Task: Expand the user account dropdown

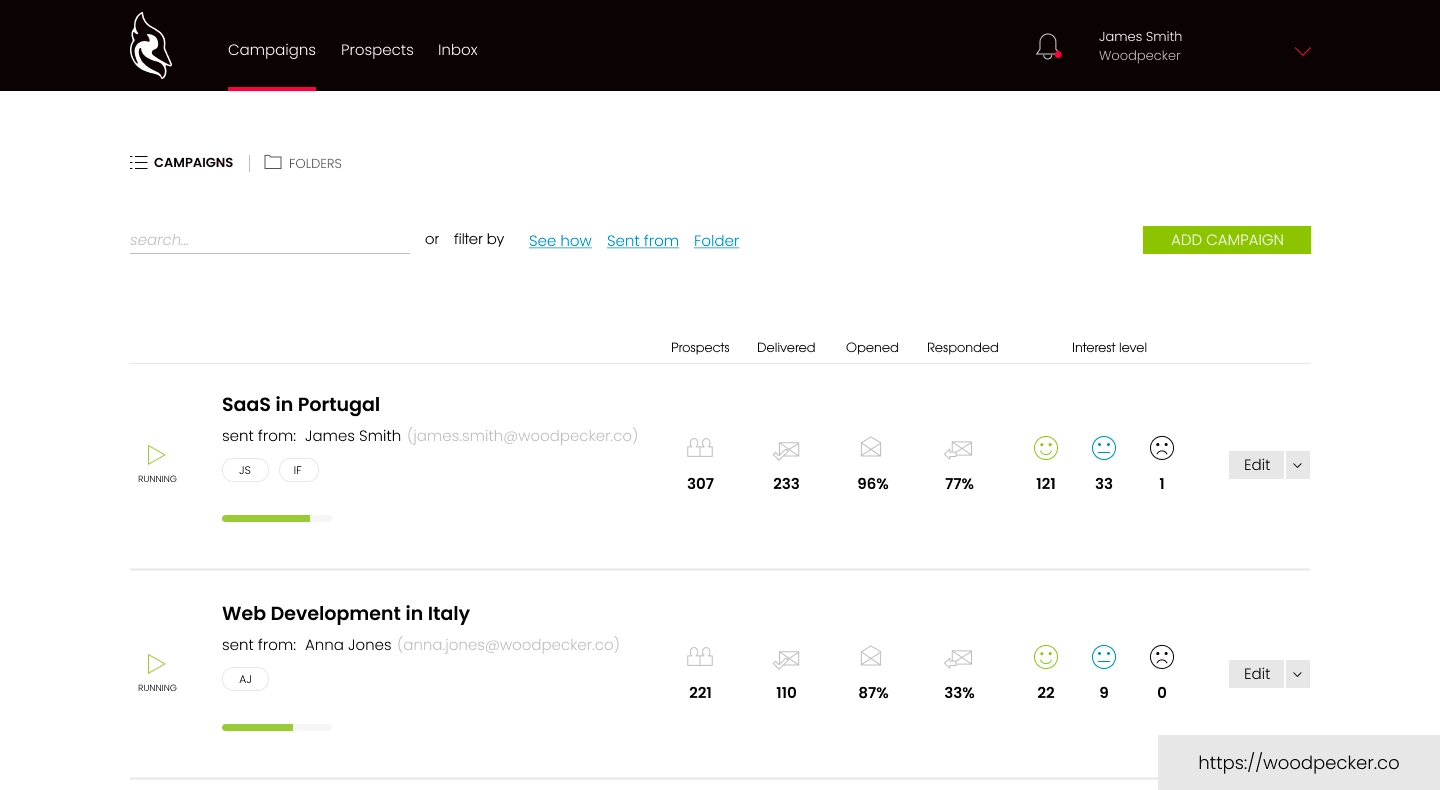Action: (x=1302, y=51)
